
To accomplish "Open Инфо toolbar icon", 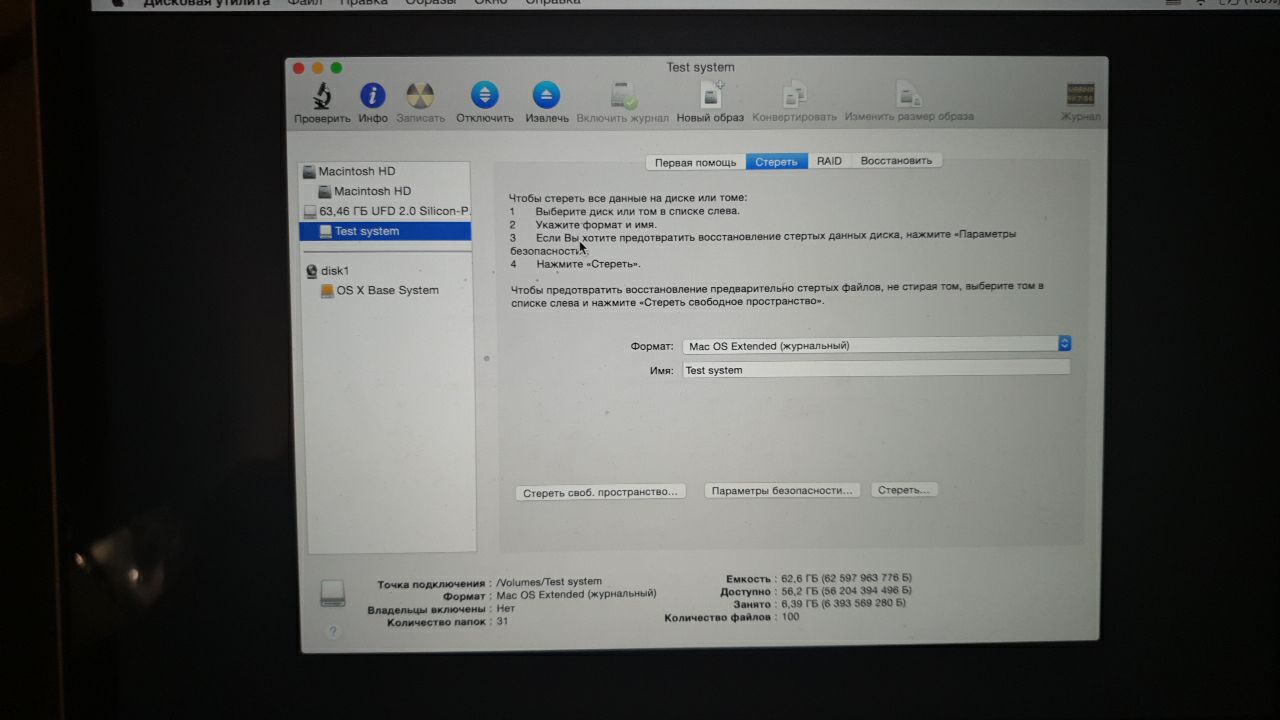I will [x=373, y=96].
